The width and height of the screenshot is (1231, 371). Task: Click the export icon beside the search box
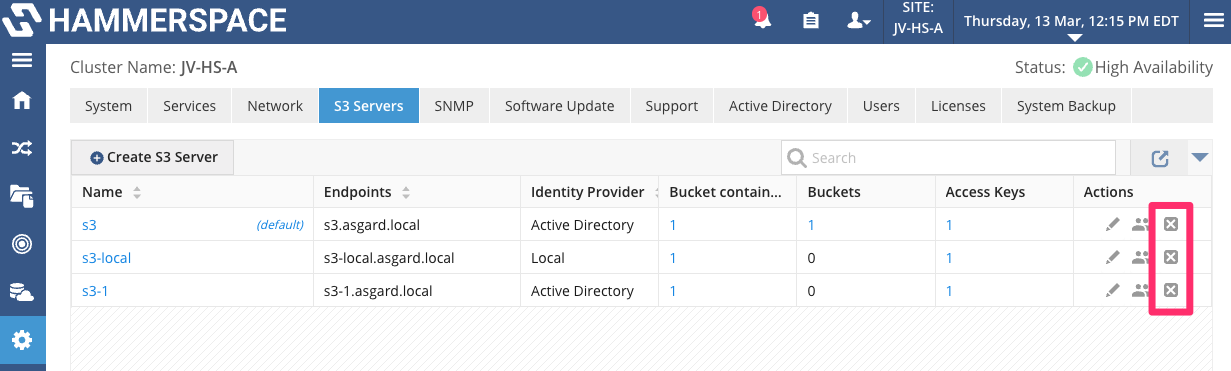coord(1160,158)
